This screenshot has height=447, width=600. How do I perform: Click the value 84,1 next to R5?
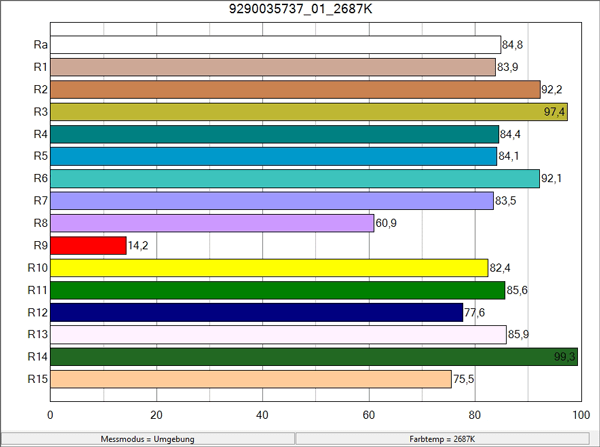coord(509,157)
